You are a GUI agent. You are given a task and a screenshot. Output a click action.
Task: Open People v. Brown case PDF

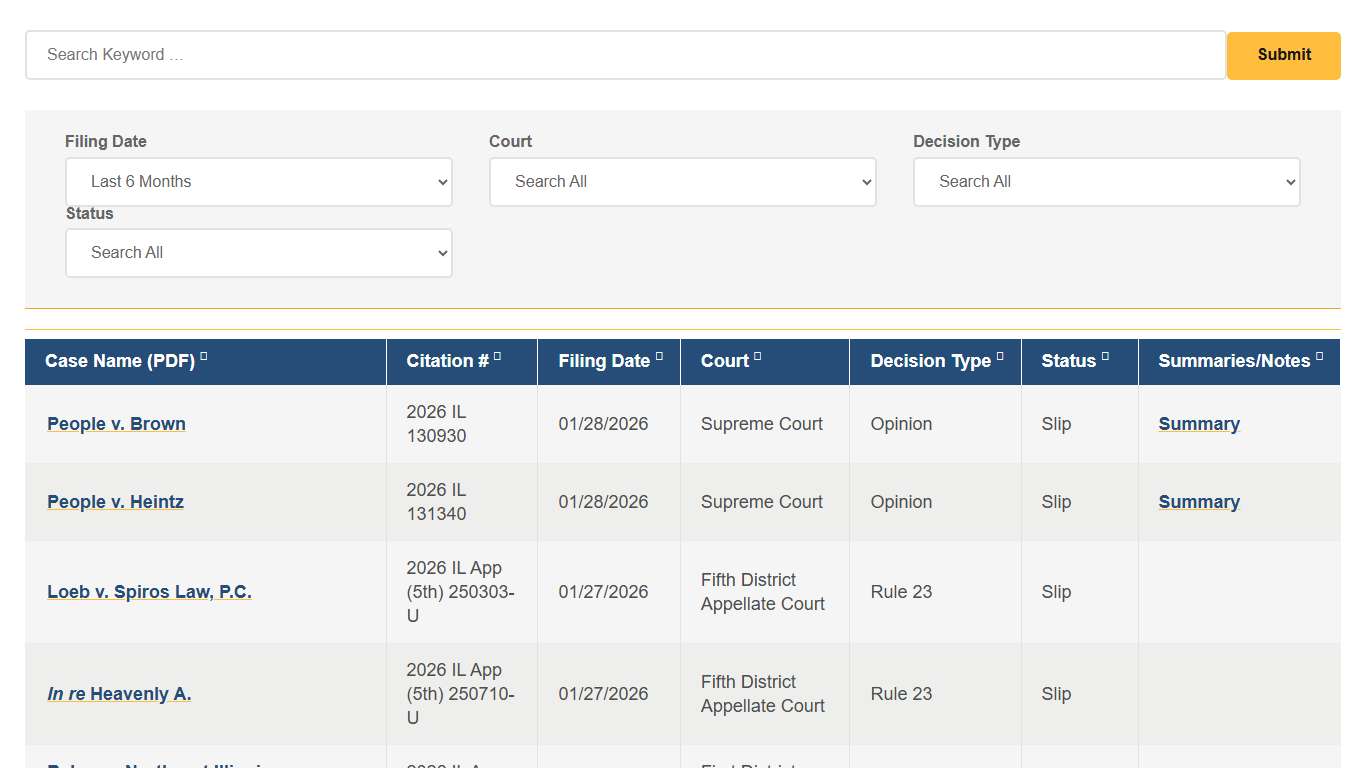[116, 424]
